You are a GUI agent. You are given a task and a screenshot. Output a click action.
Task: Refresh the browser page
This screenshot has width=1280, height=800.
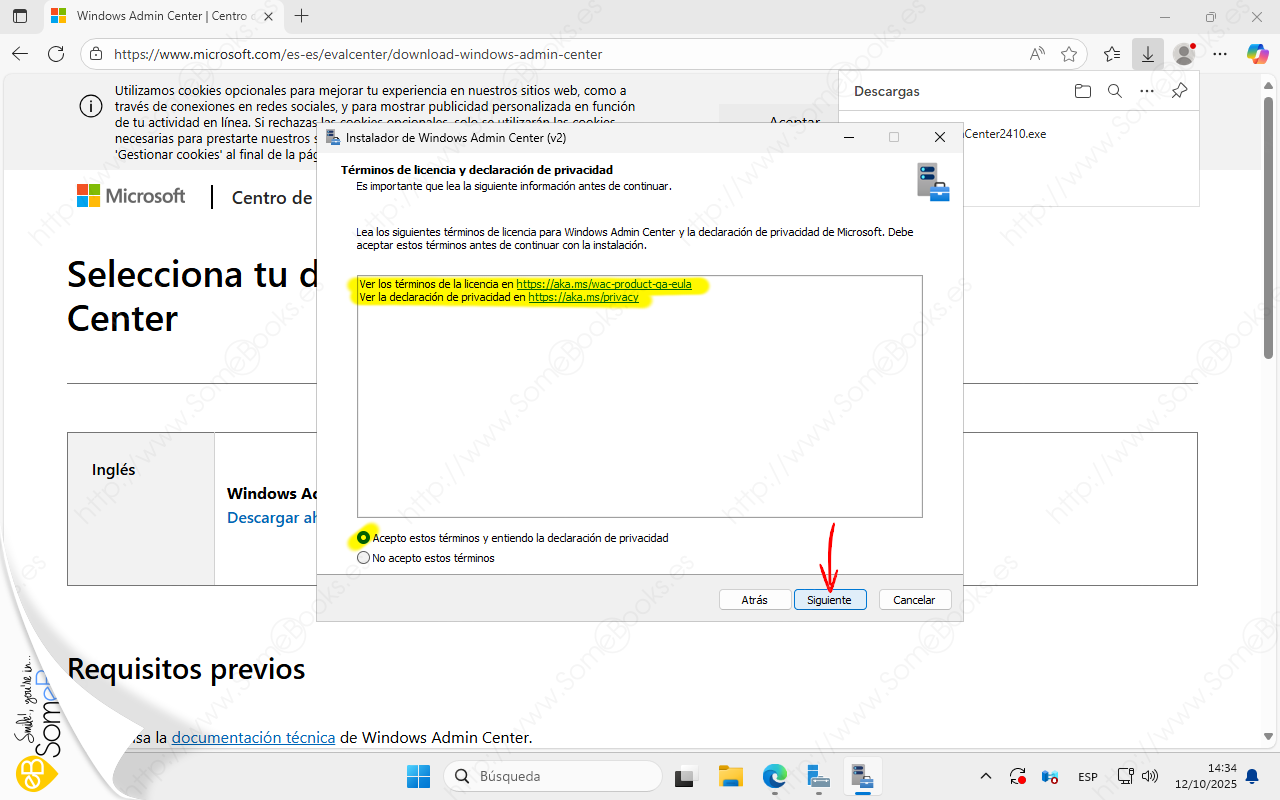click(x=56, y=54)
